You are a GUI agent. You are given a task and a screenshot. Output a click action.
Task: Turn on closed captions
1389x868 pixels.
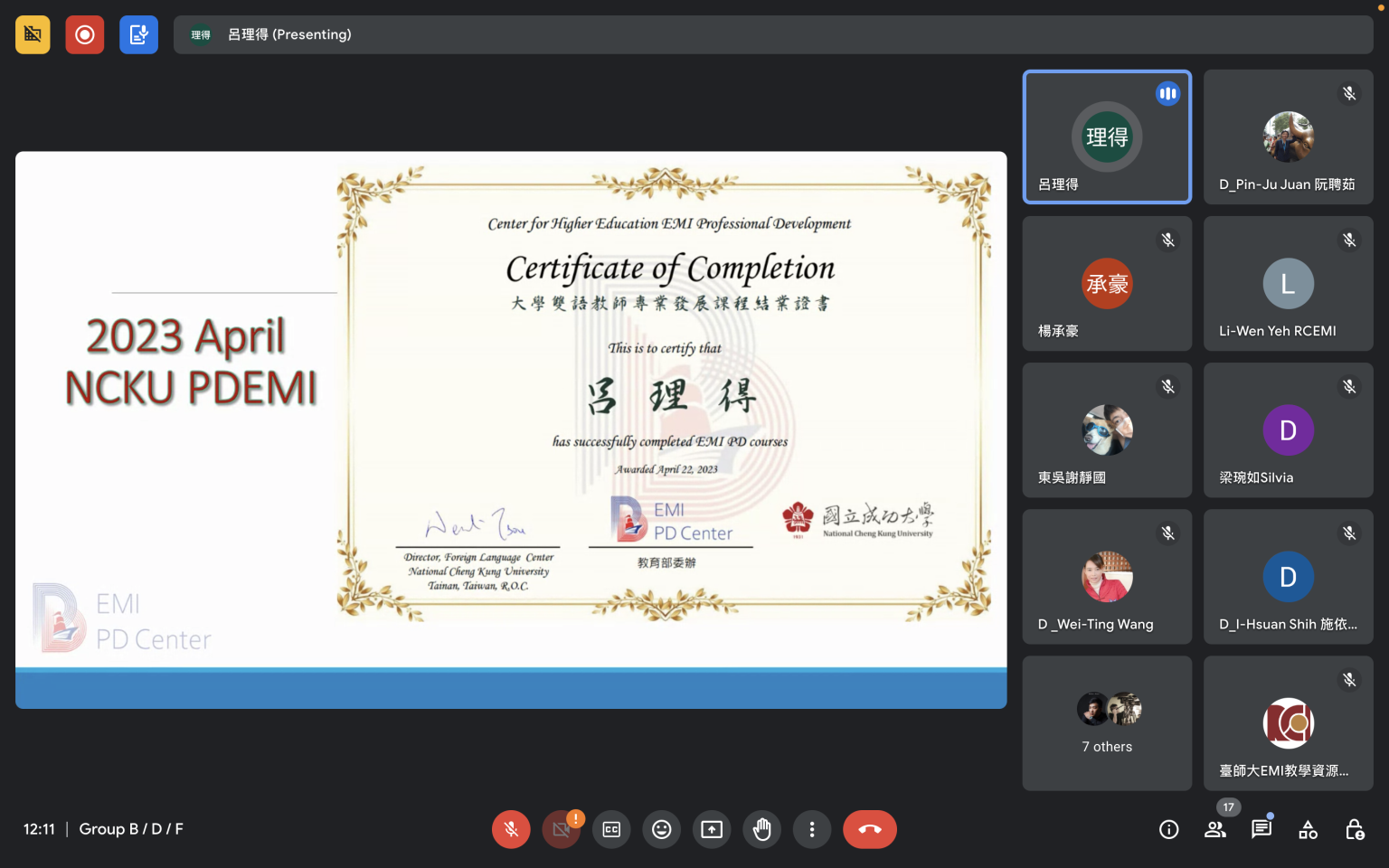tap(611, 829)
